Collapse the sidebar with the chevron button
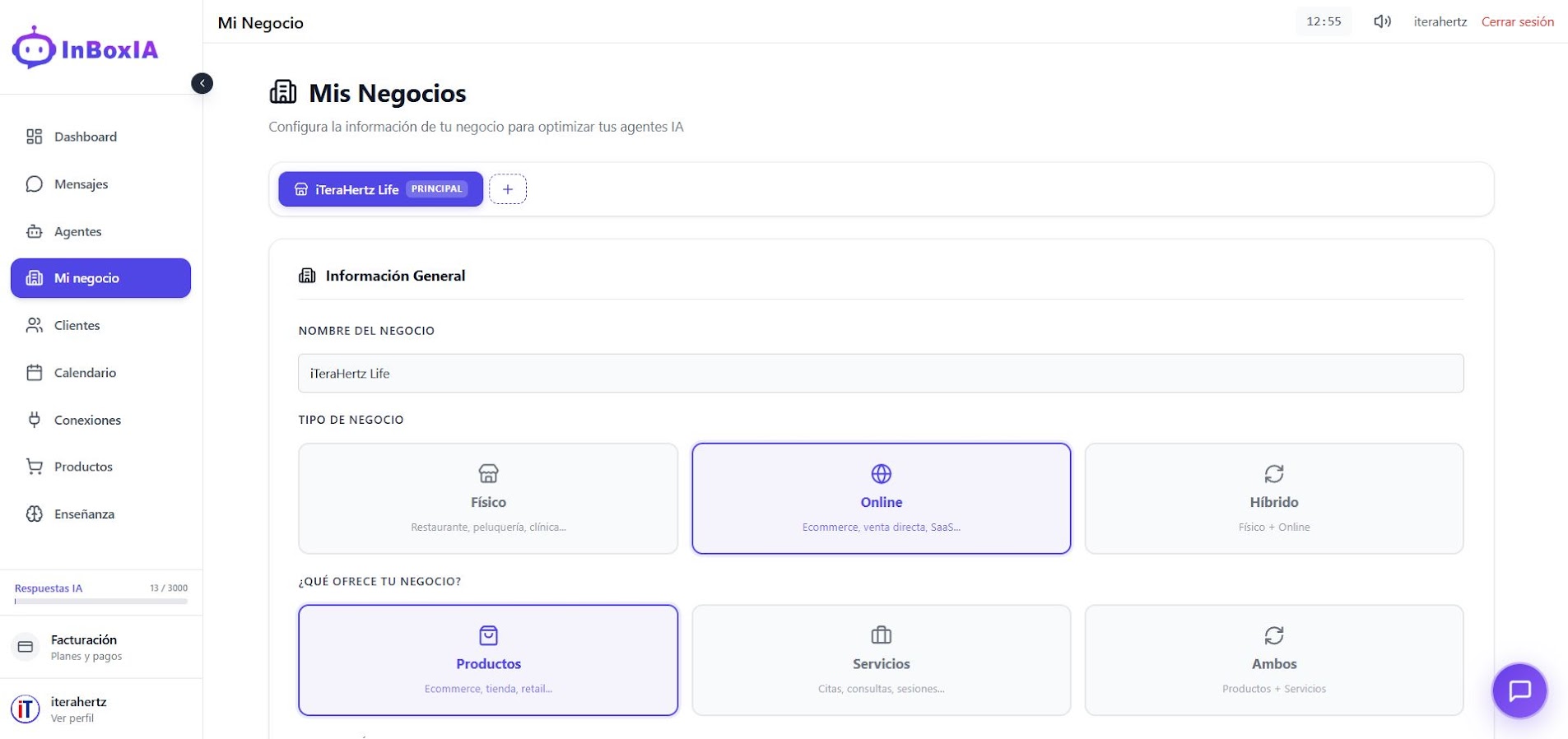The image size is (1568, 739). click(202, 83)
